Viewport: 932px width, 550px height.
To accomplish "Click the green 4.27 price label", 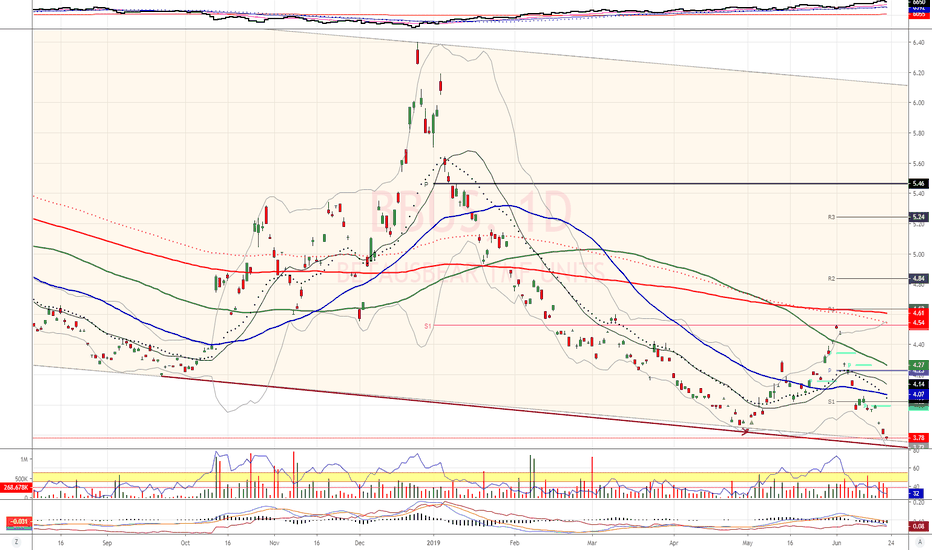I will click(x=918, y=364).
